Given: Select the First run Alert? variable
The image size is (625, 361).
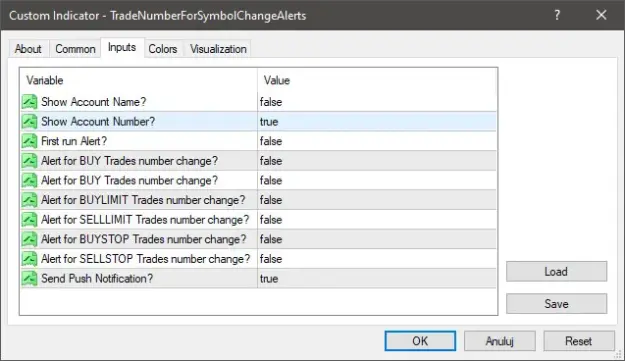Looking at the screenshot, I should 74,141.
